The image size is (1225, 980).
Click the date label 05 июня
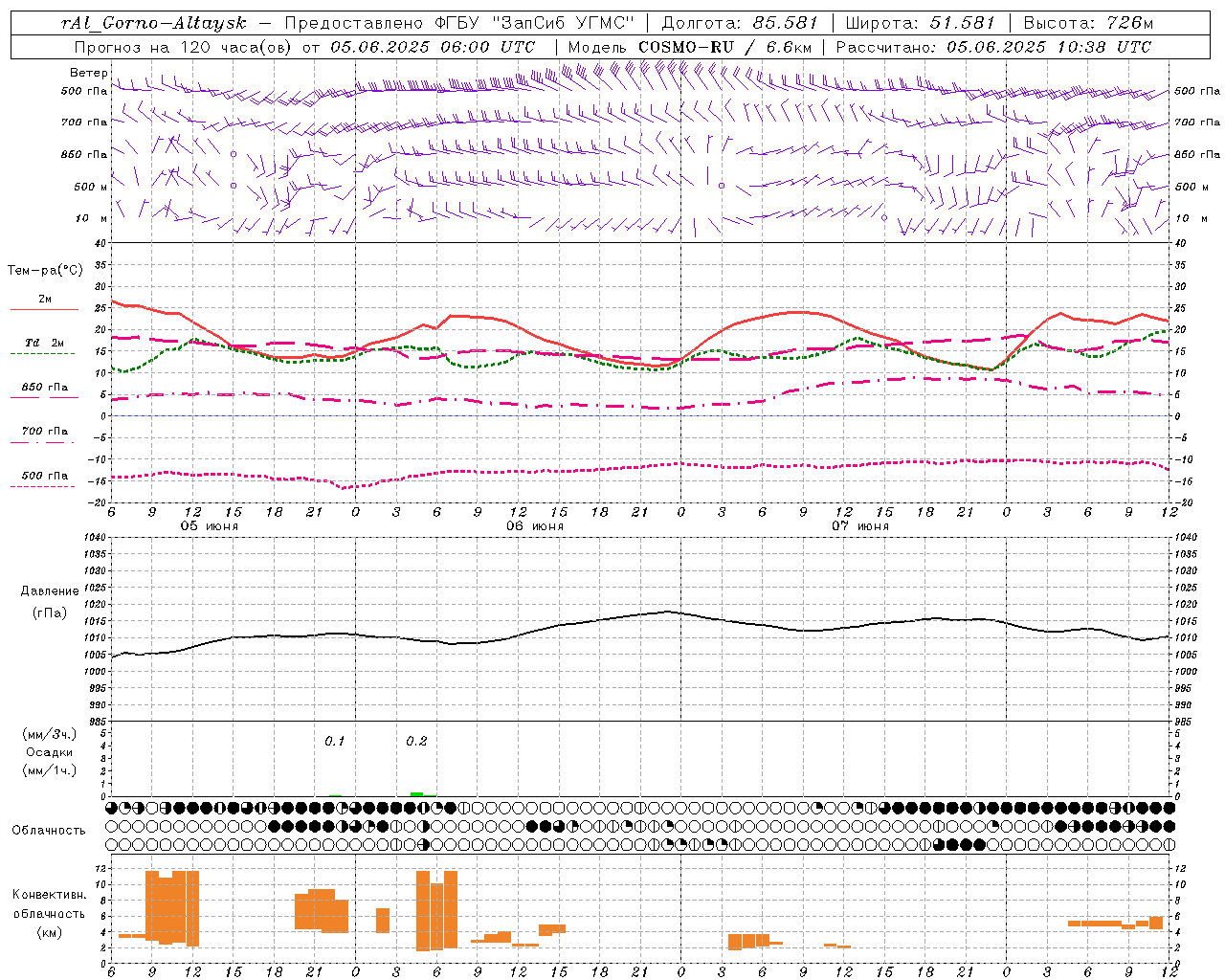pyautogui.click(x=210, y=526)
